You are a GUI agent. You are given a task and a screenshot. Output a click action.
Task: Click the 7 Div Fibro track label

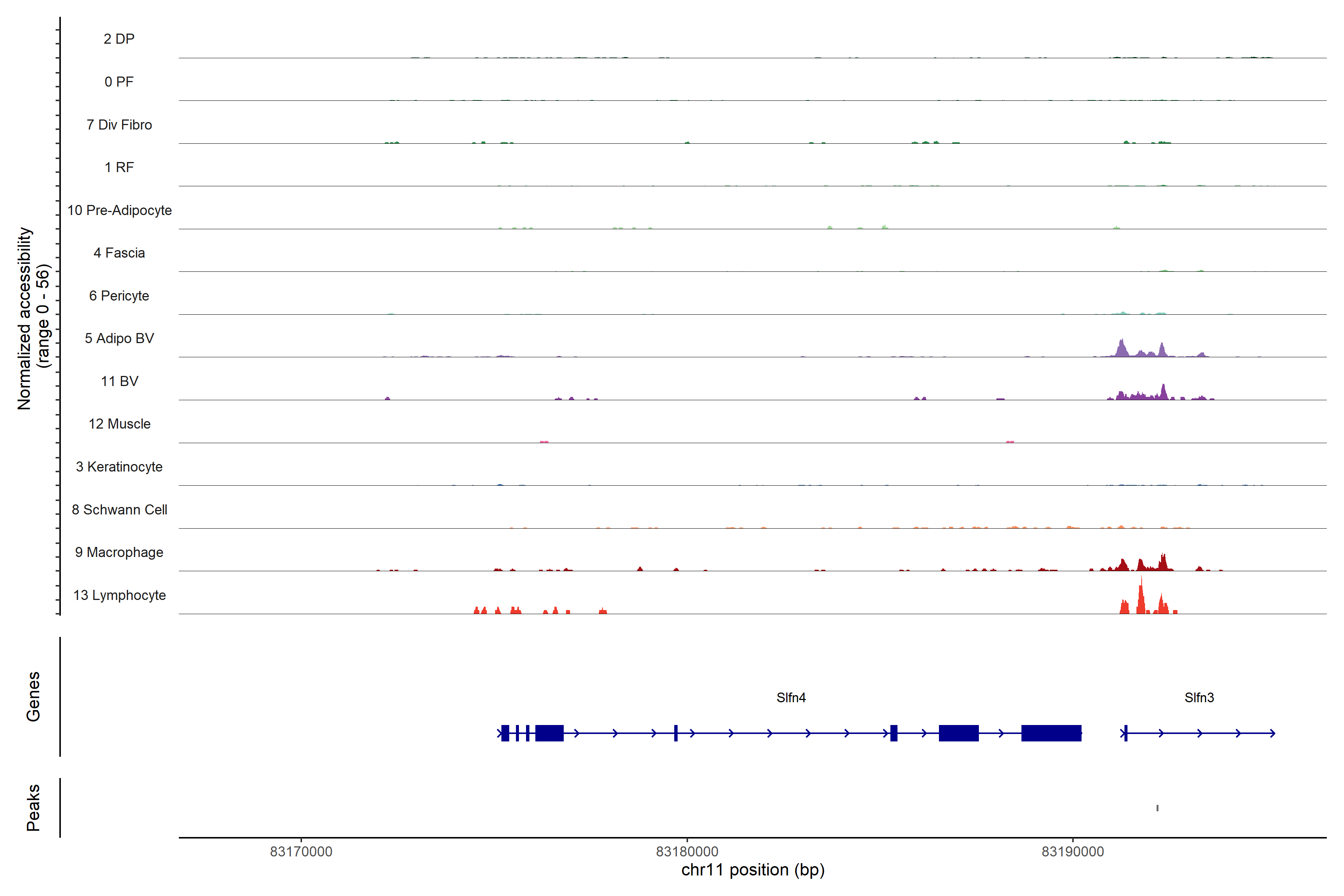119,125
